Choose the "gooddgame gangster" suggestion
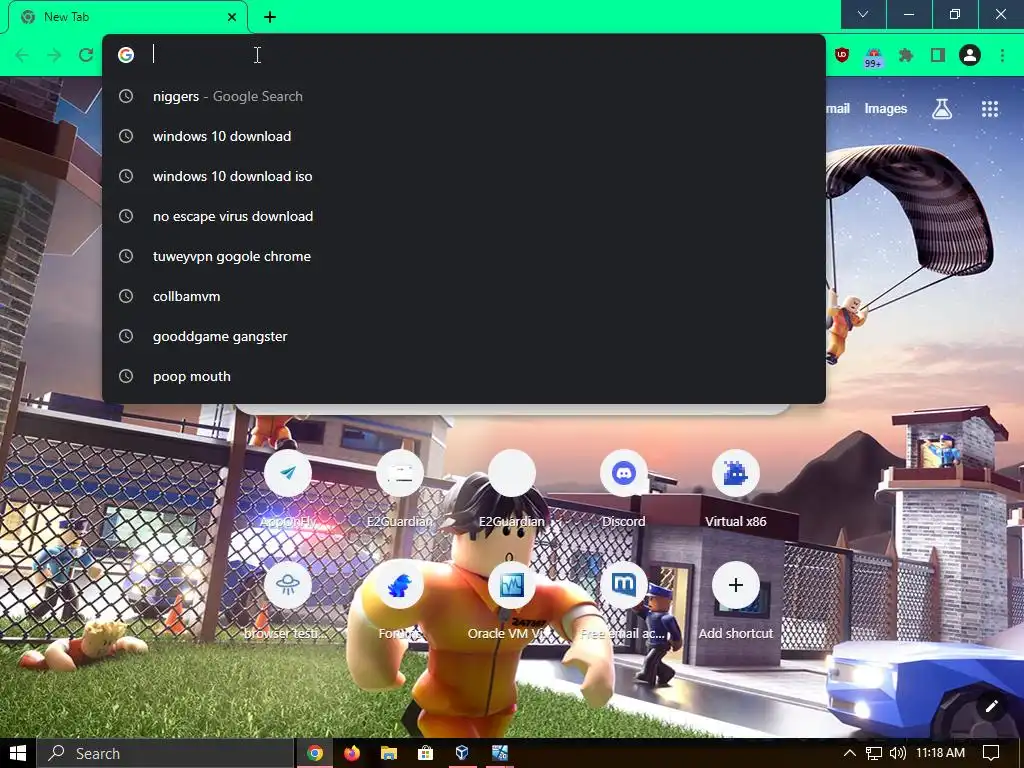1024x768 pixels. coord(464,336)
